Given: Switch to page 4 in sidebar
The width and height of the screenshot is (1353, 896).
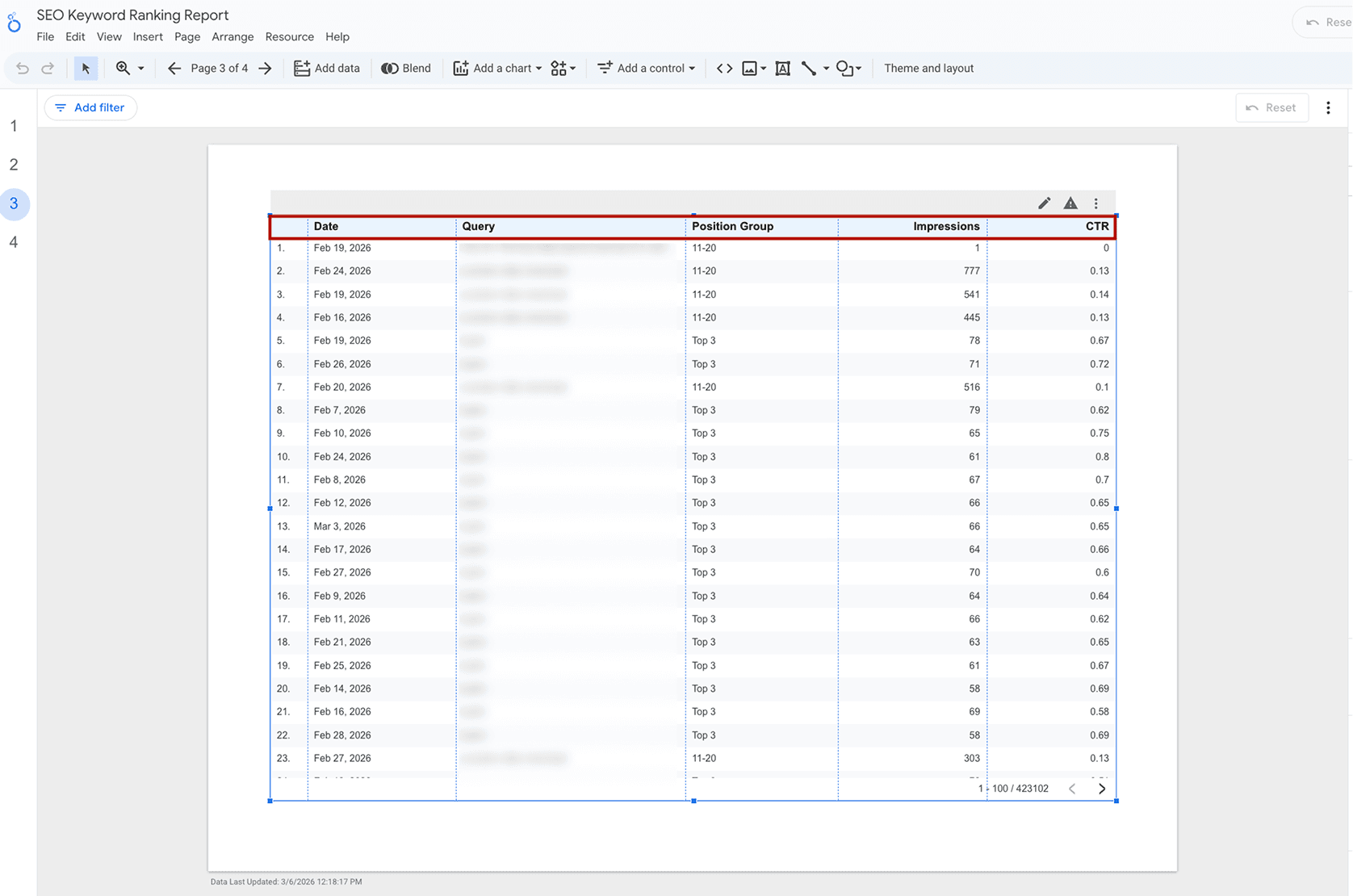Looking at the screenshot, I should pyautogui.click(x=14, y=241).
